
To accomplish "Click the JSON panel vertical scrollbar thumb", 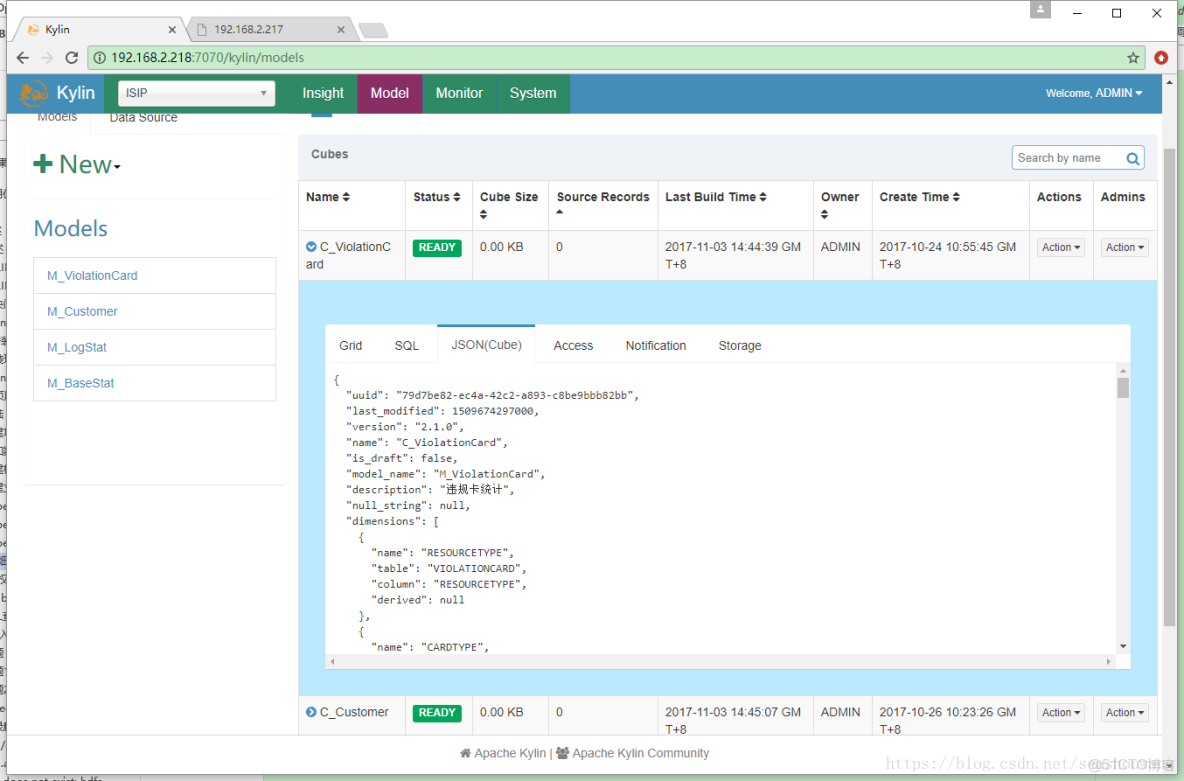I will pyautogui.click(x=1123, y=387).
